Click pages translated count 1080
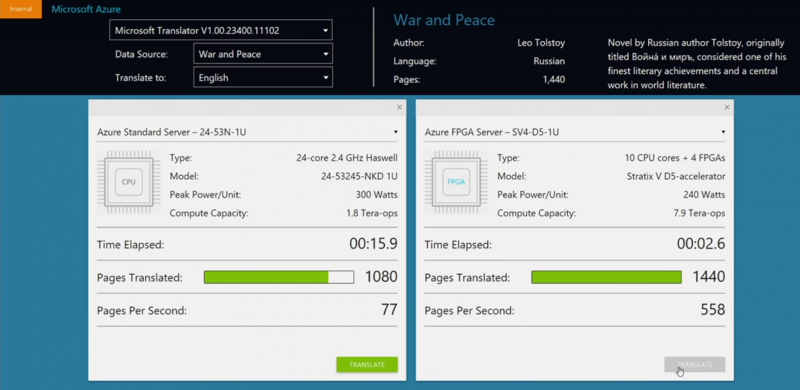Viewport: 800px width, 390px height. click(381, 277)
